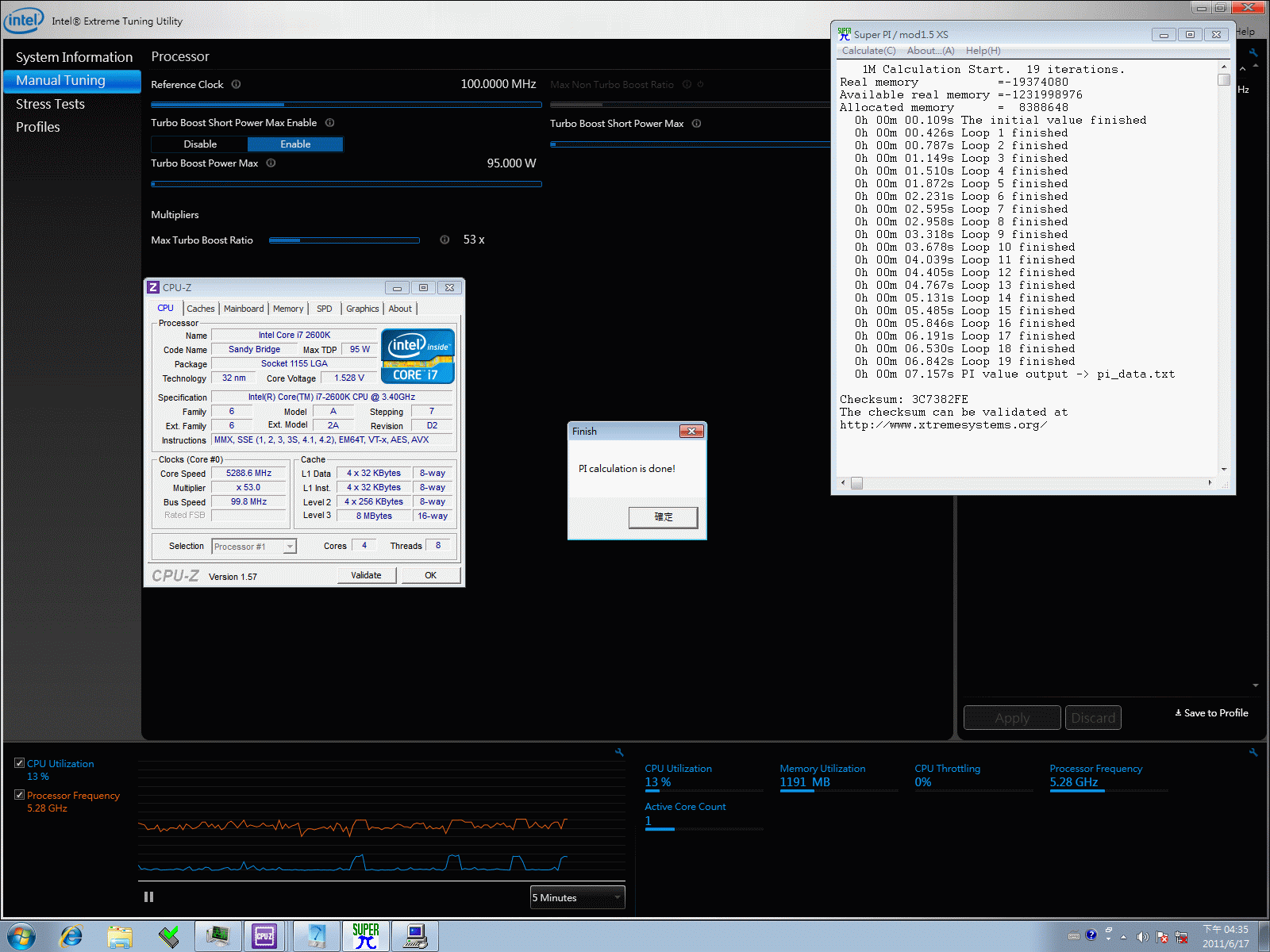
Task: Adjust the Turbo Boost Short Power Max slider
Action: [x=690, y=144]
